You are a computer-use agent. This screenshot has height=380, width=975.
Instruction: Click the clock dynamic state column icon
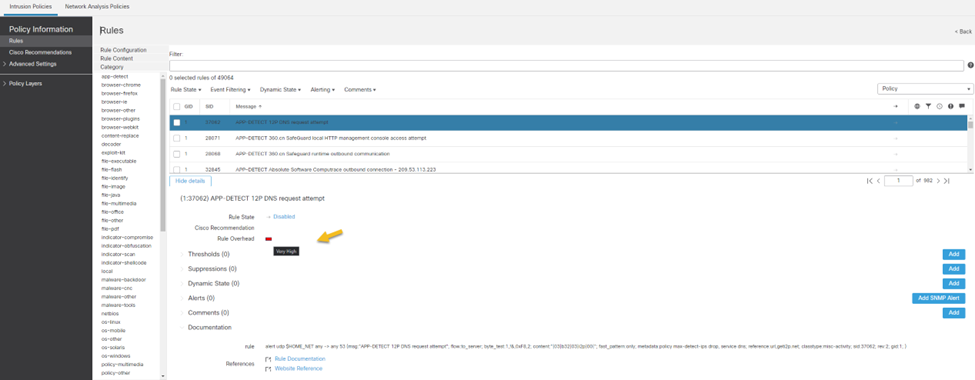tap(940, 106)
